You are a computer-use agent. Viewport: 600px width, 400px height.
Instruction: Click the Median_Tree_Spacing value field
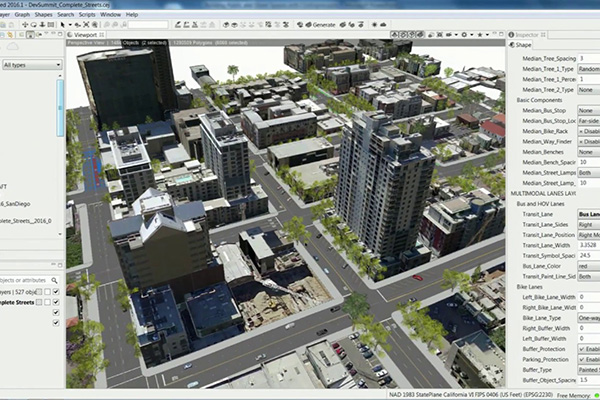tap(589, 59)
